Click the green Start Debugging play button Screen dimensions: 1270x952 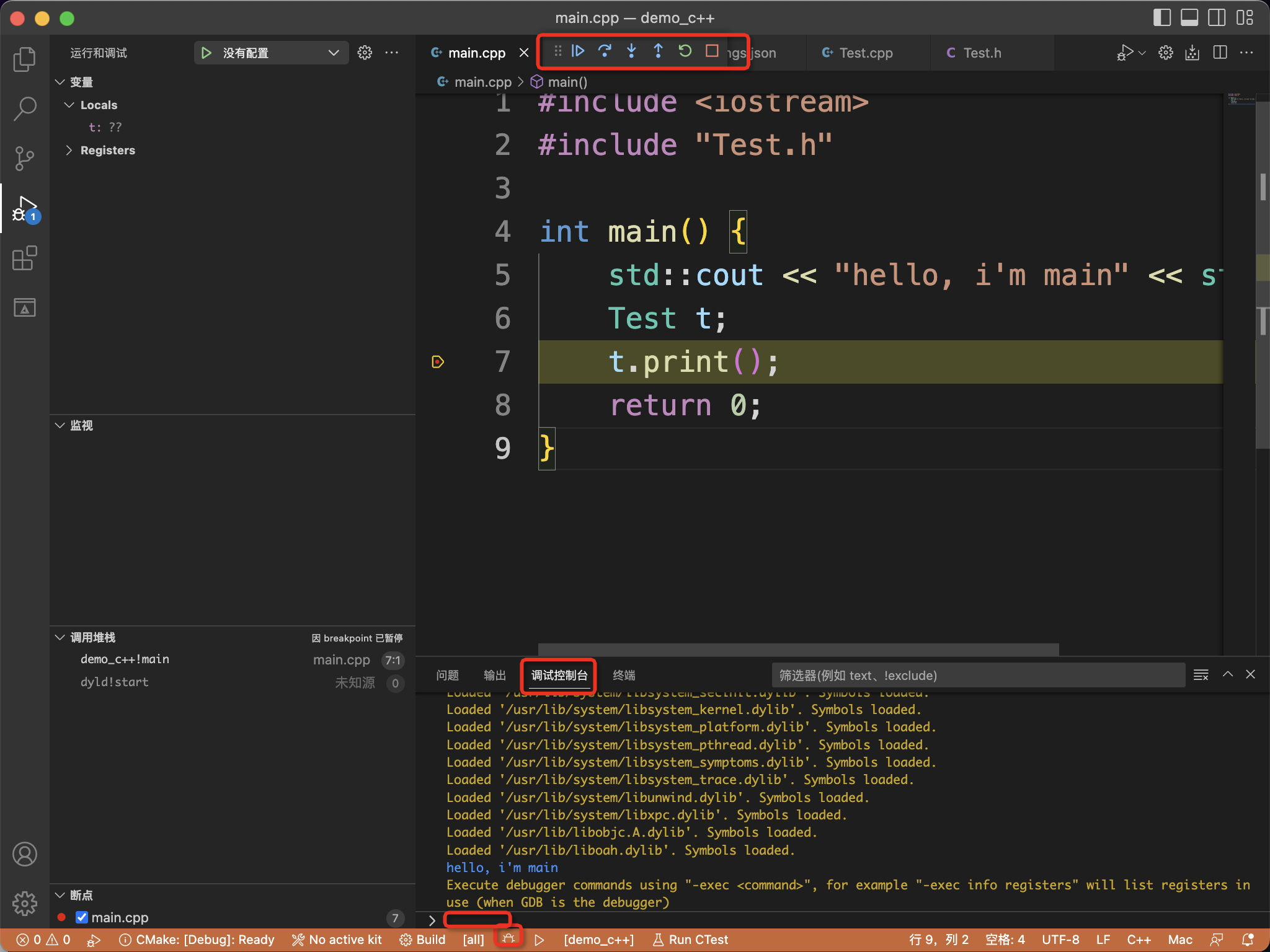[206, 53]
